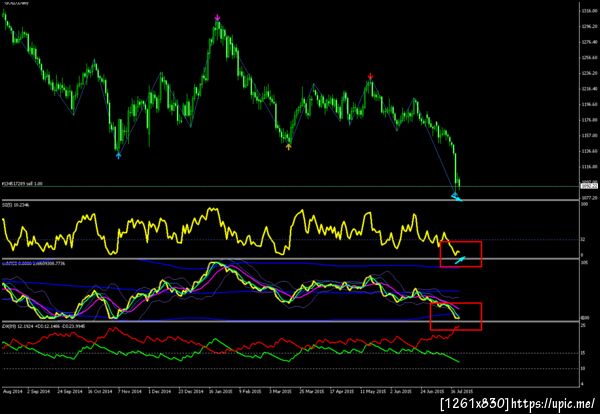The image size is (600, 414).
Task: Click the orange up arrow below the March low
Action: tap(289, 146)
